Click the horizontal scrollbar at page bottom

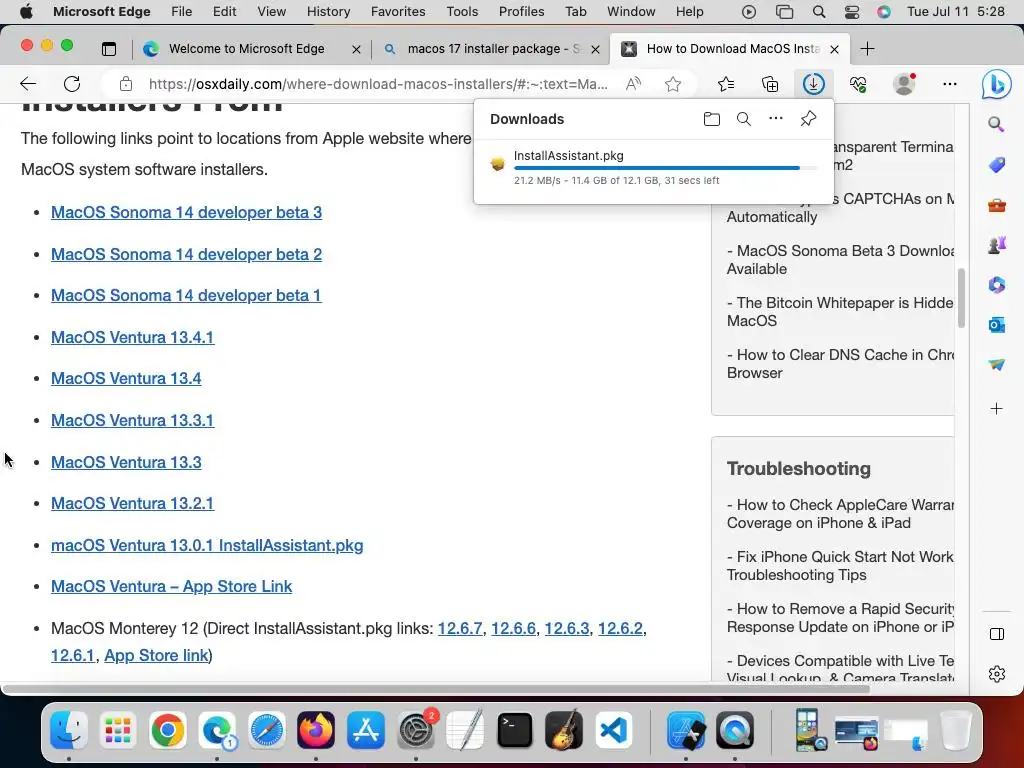436,688
